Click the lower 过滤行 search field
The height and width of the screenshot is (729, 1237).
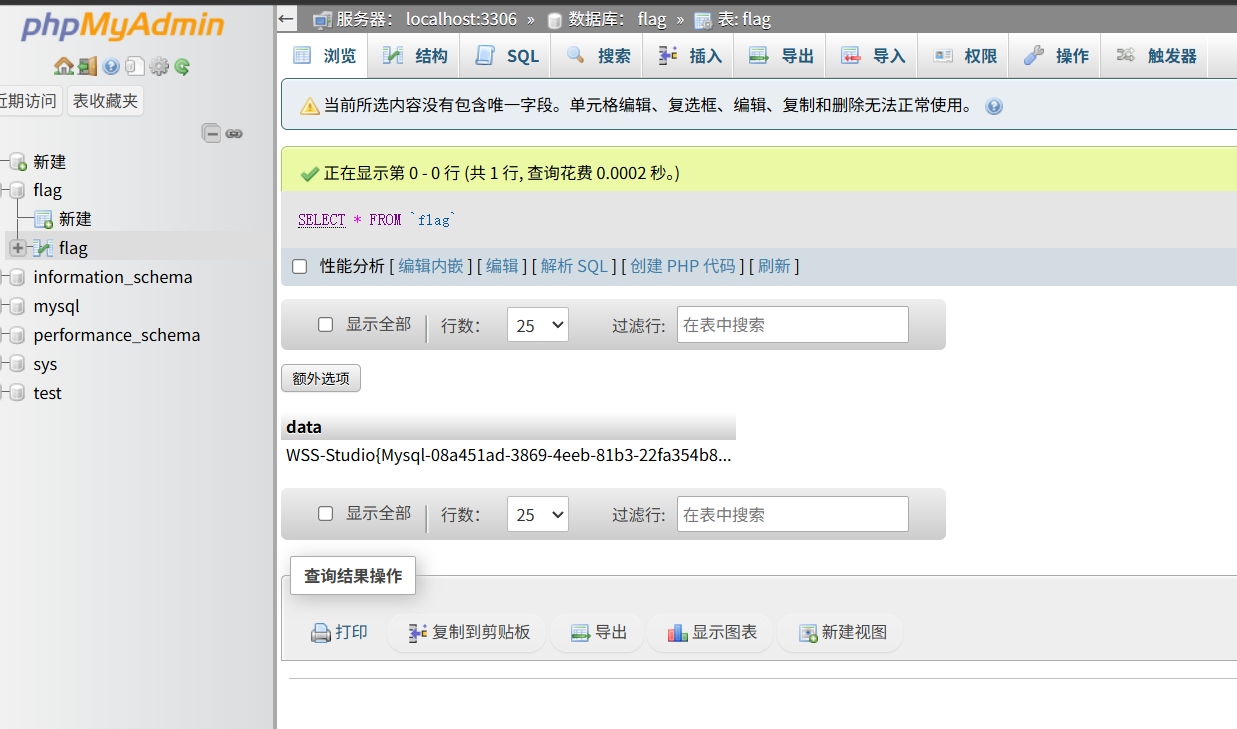(793, 515)
